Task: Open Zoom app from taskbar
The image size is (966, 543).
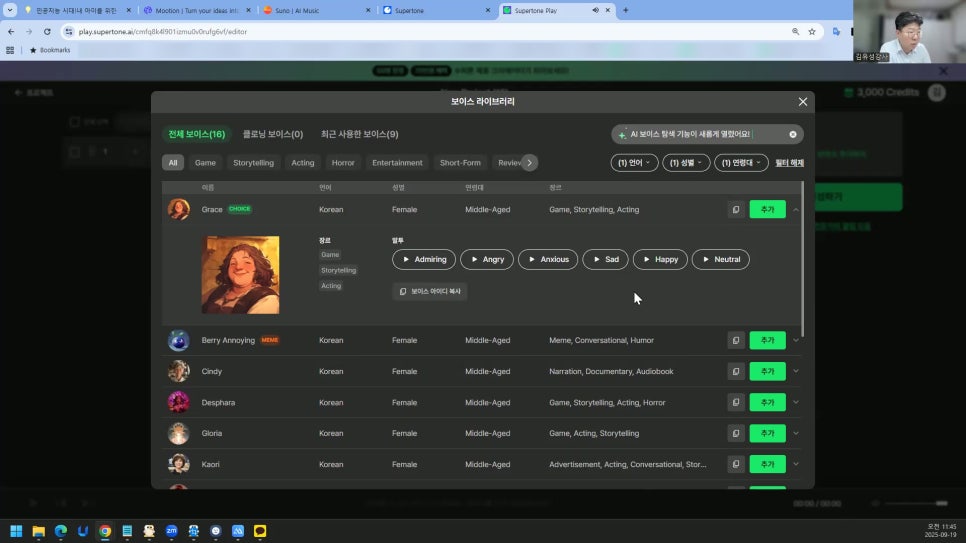Action: click(x=171, y=531)
